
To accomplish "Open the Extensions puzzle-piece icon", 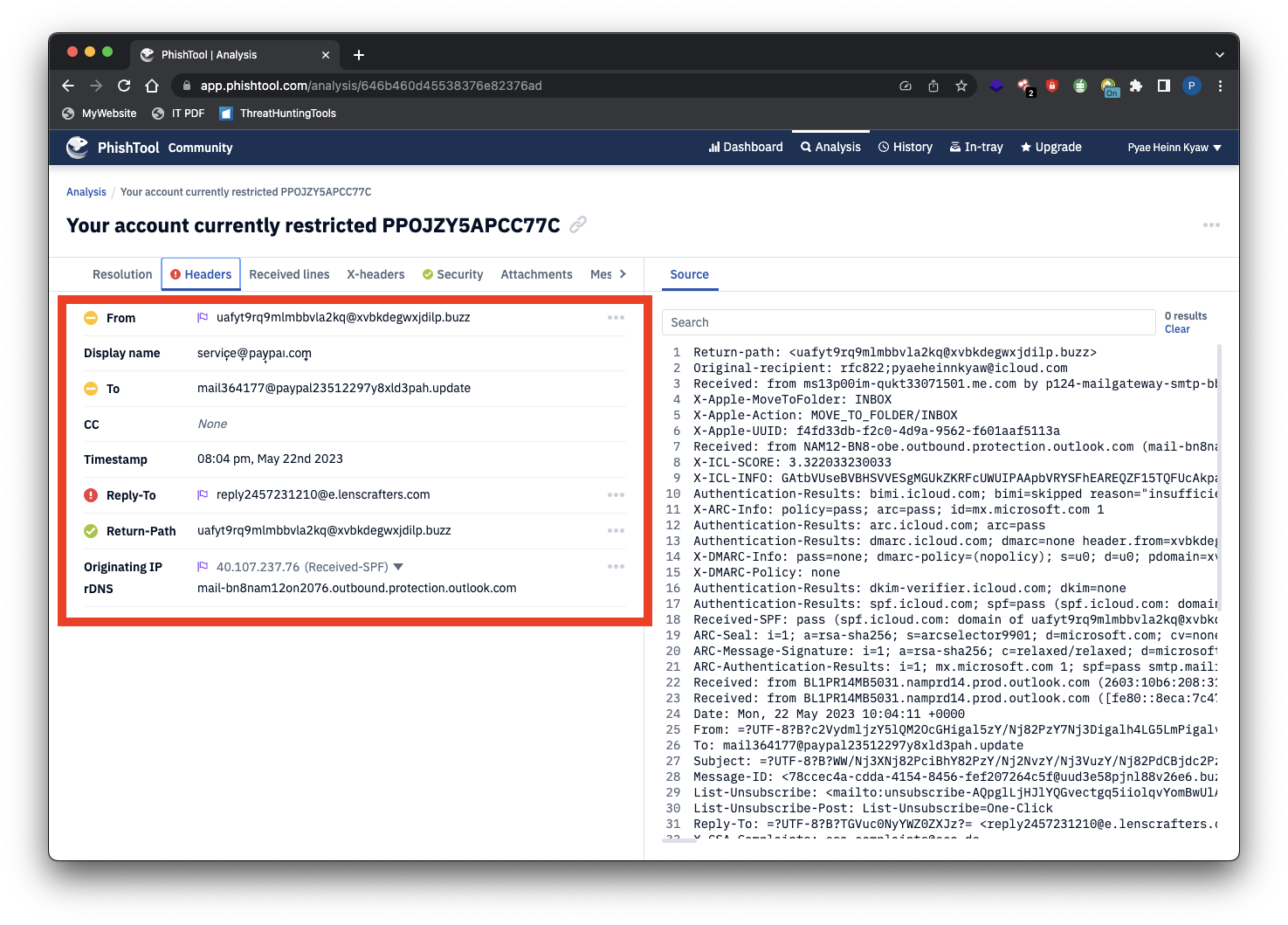I will tap(1136, 86).
